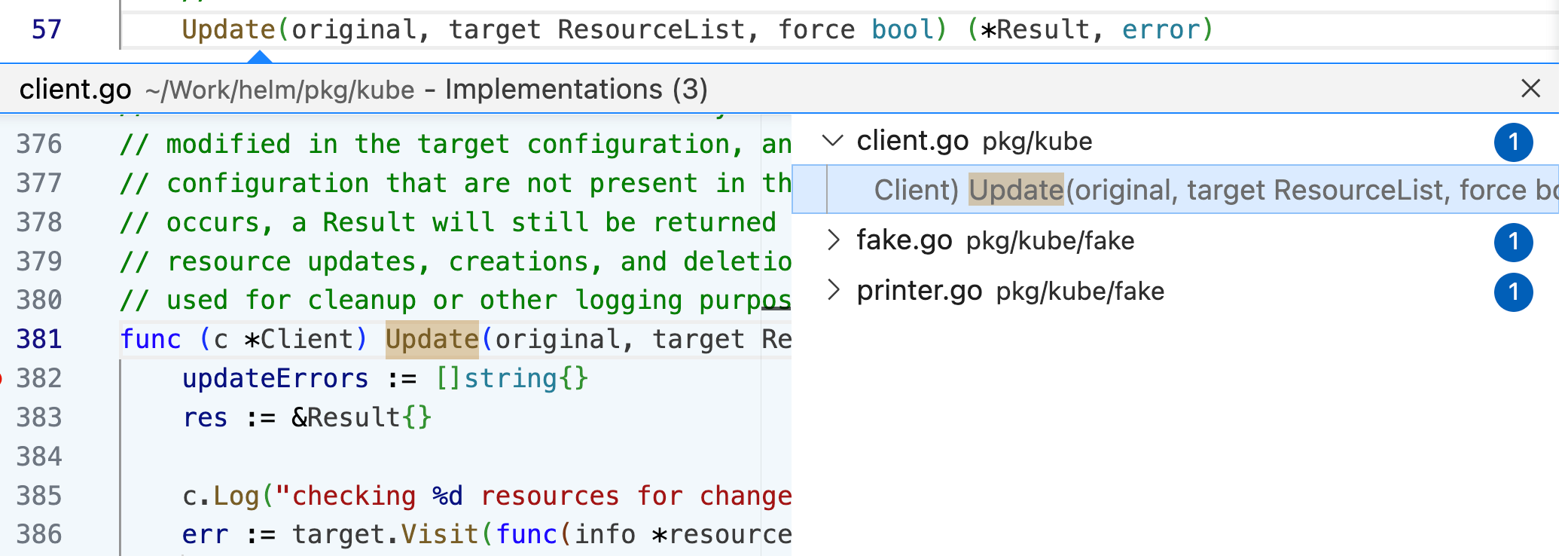Click line number 57 in the gutter

click(x=46, y=30)
